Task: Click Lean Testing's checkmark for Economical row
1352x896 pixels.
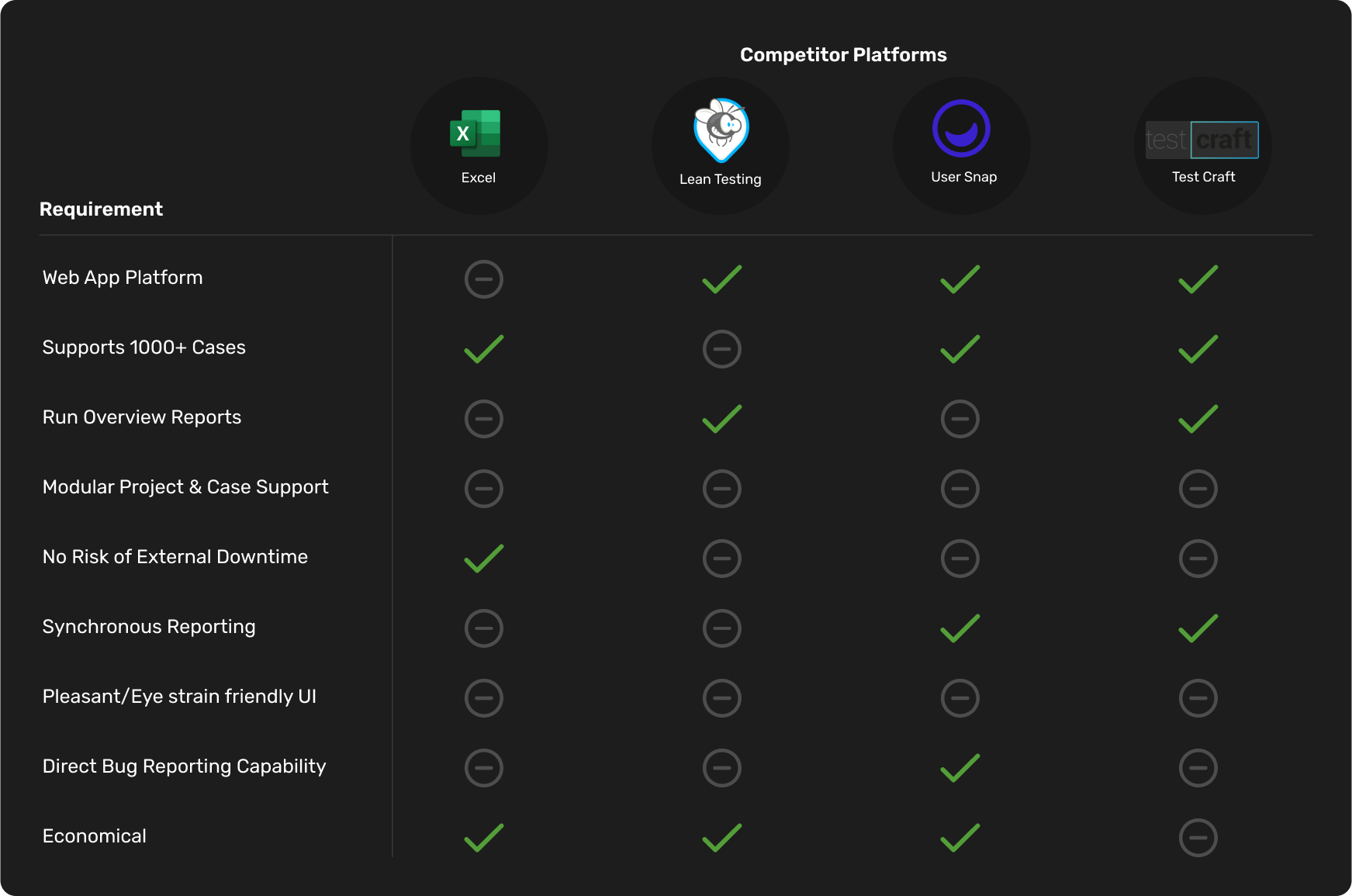Action: (x=721, y=838)
